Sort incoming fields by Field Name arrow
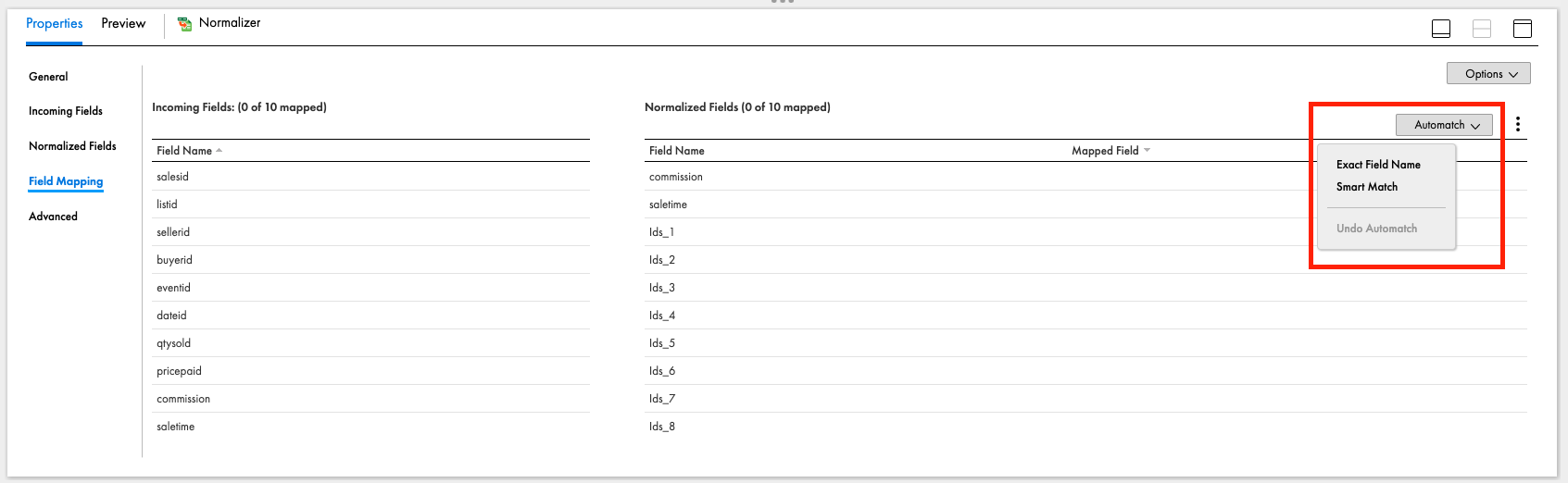This screenshot has width=1568, height=483. [220, 151]
